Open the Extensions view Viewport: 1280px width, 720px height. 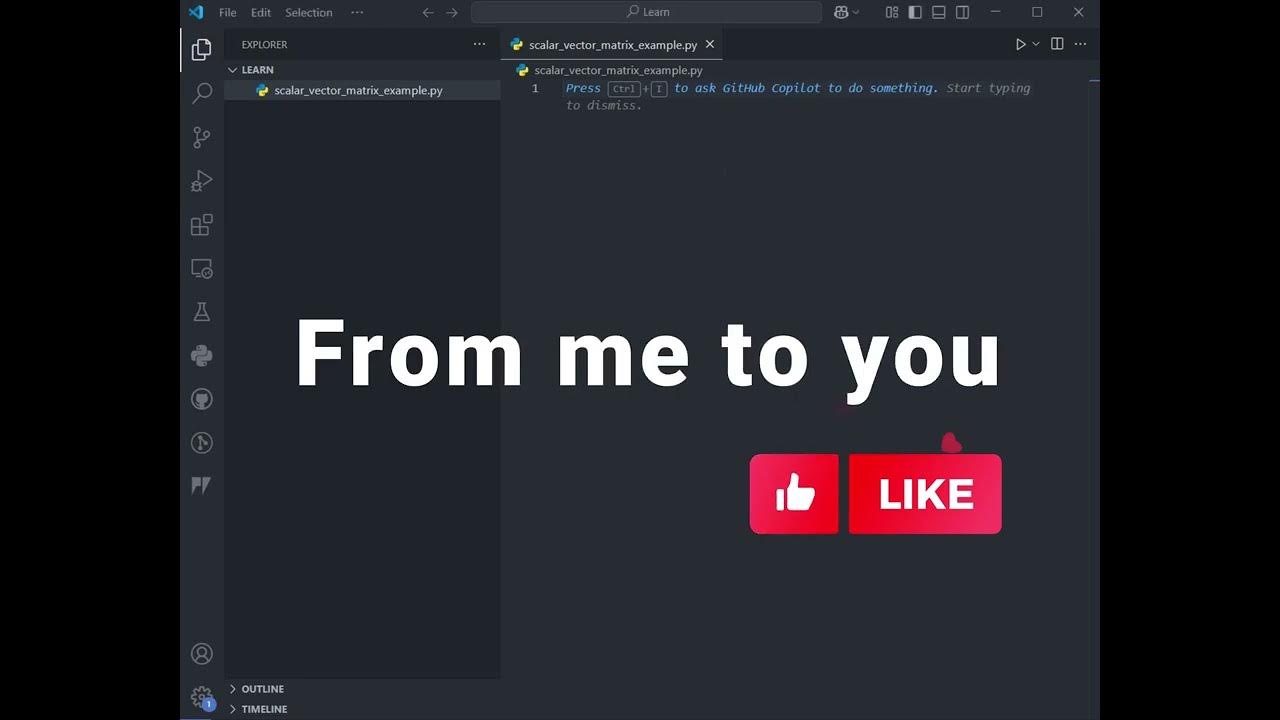(202, 225)
